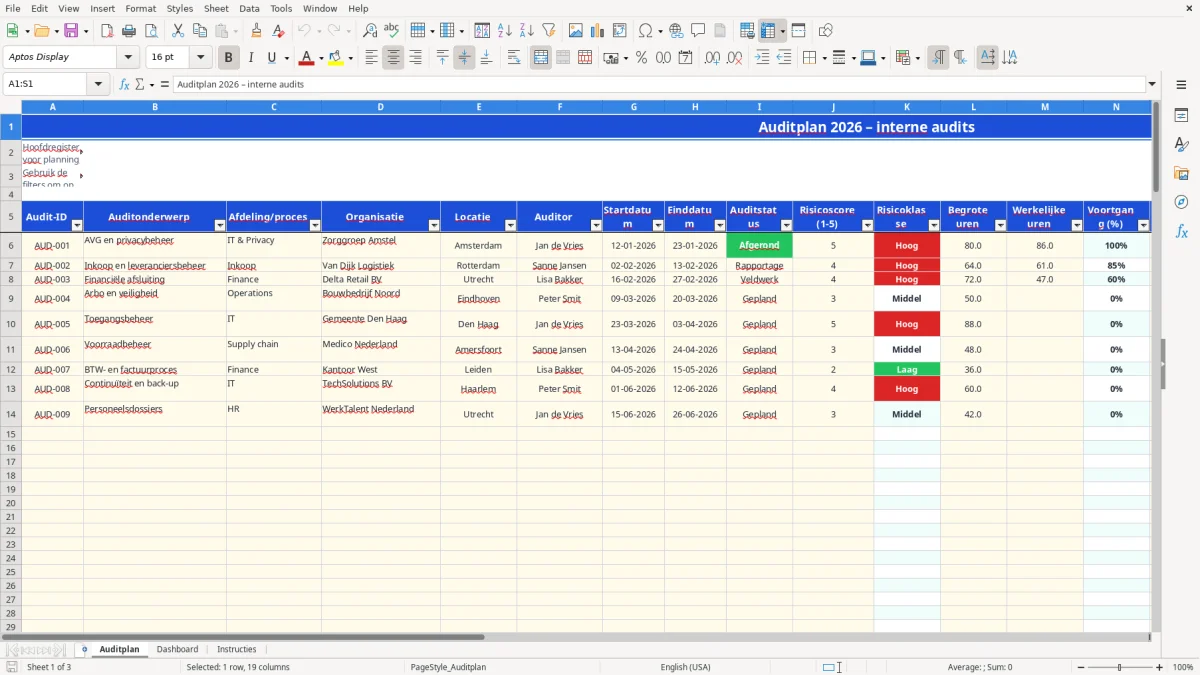The width and height of the screenshot is (1200, 675).
Task: Open the Auditor column filter dropdown
Action: tap(596, 225)
